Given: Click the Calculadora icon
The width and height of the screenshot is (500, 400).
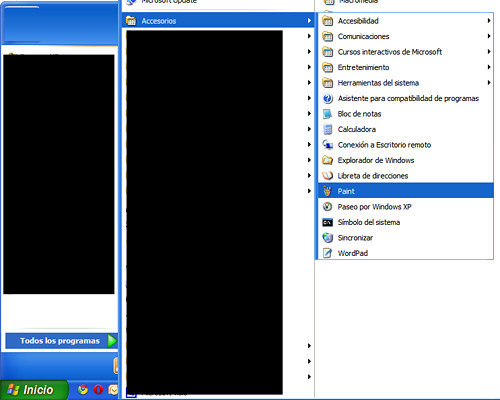Looking at the screenshot, I should (x=327, y=129).
